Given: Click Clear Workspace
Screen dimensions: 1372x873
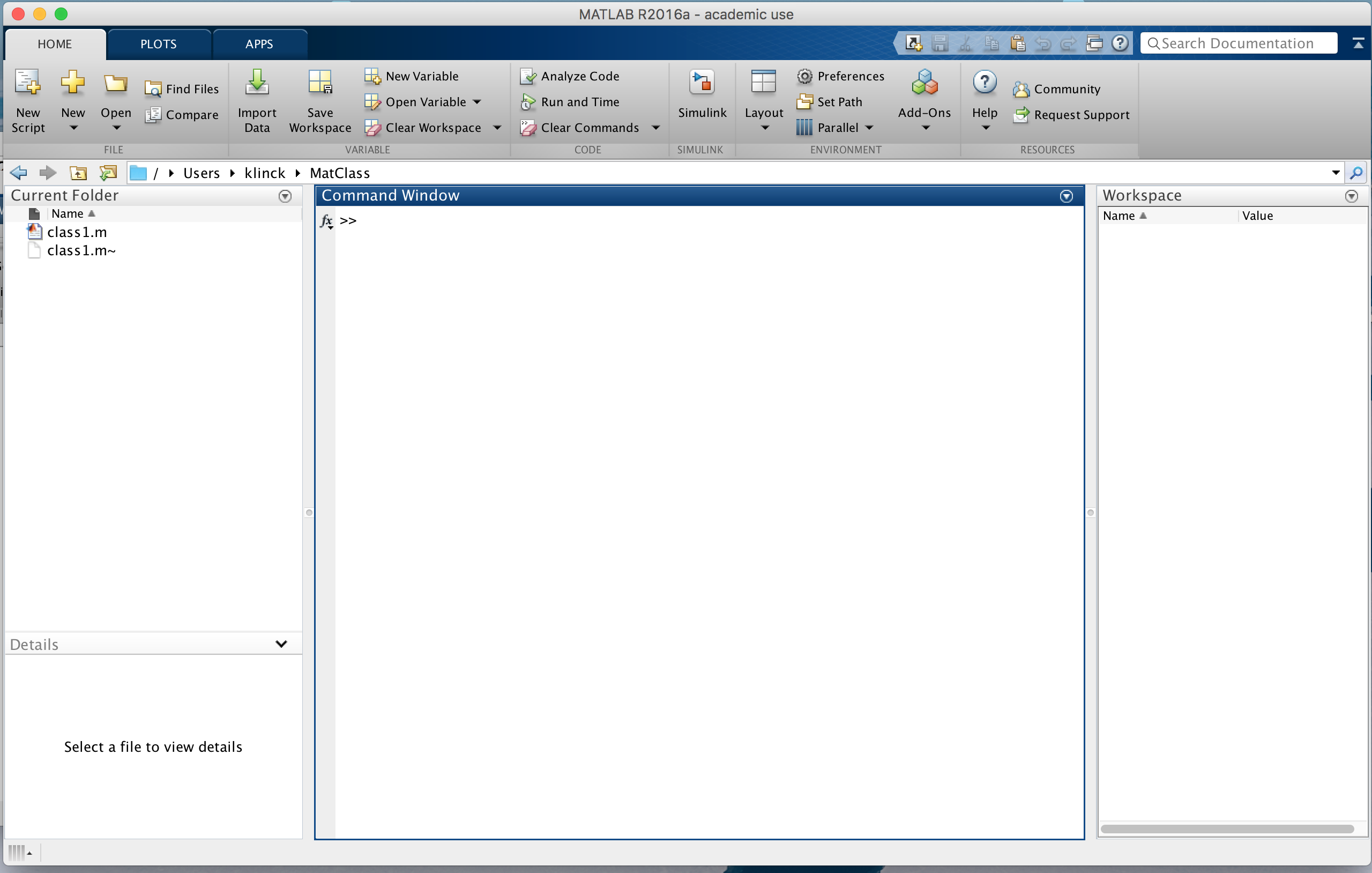Looking at the screenshot, I should click(x=423, y=128).
